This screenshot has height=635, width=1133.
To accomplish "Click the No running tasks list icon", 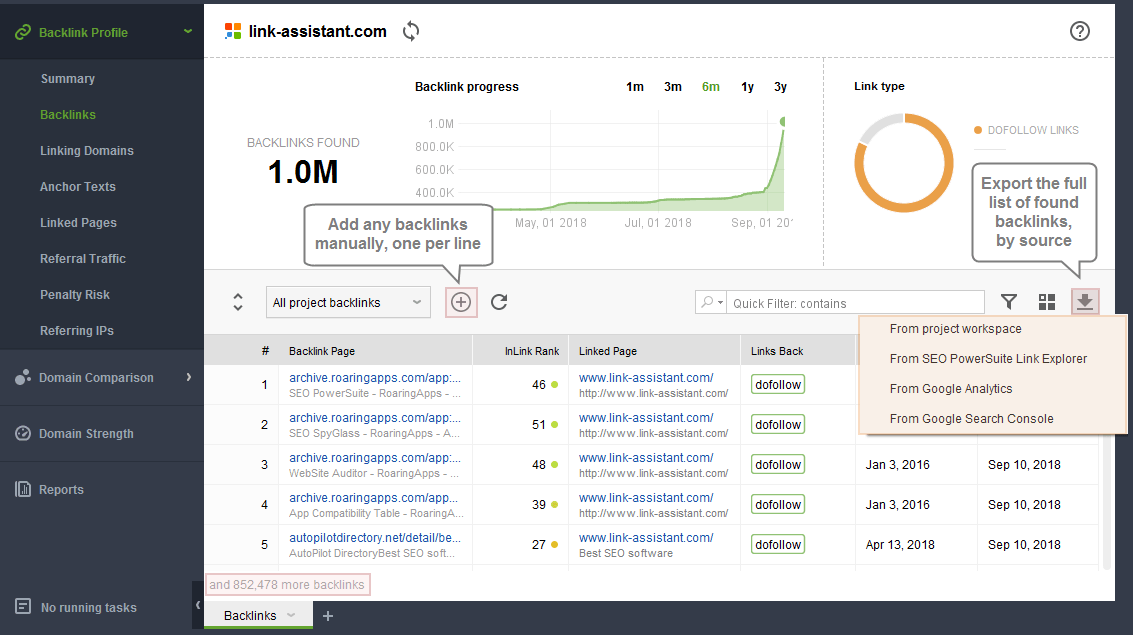I will point(23,606).
